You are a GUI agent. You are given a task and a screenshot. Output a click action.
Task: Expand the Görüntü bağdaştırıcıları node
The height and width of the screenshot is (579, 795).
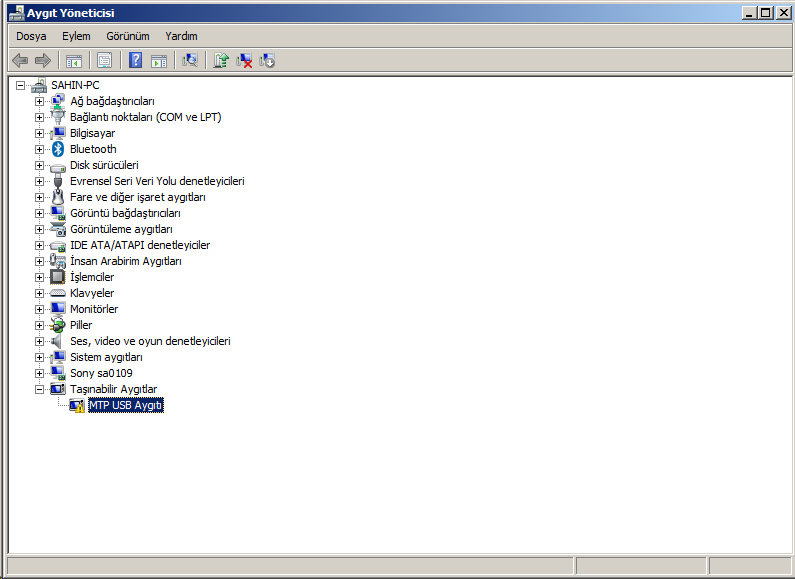click(39, 213)
